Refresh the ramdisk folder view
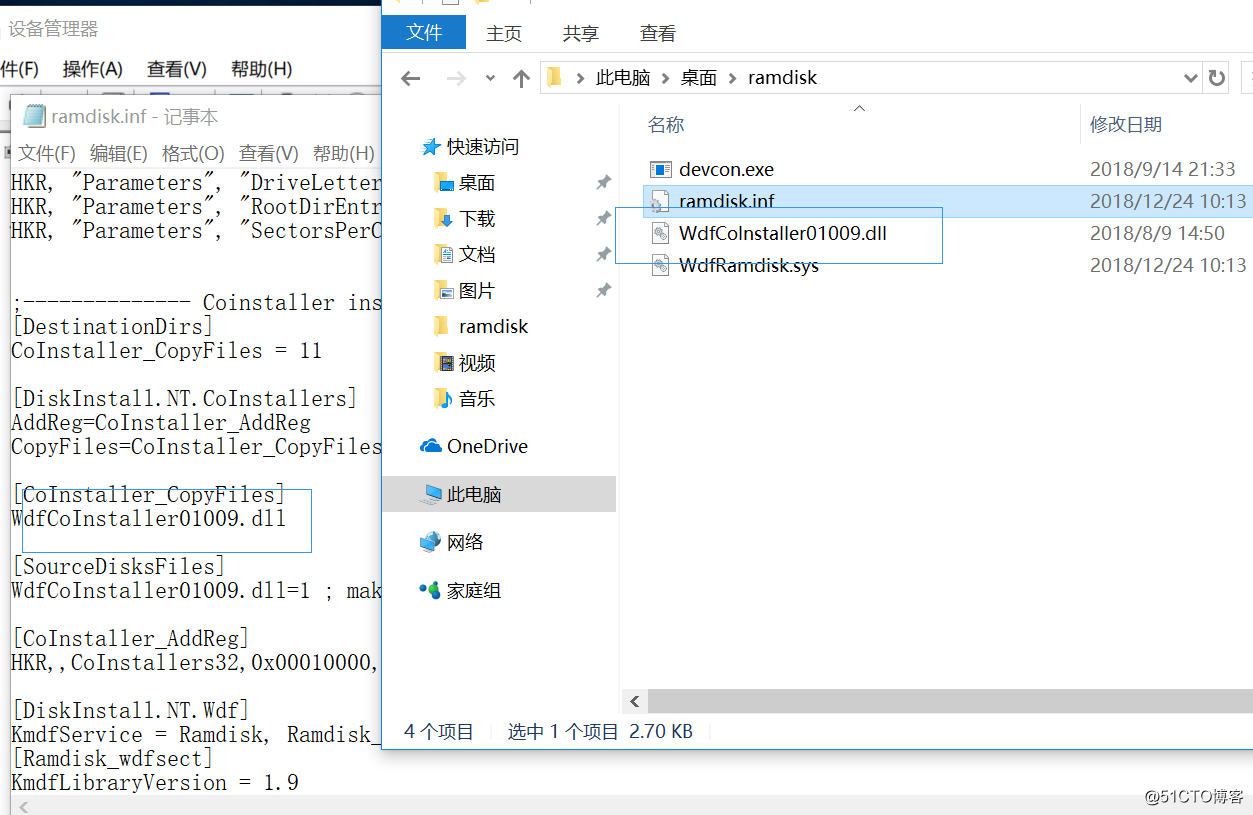 1216,78
